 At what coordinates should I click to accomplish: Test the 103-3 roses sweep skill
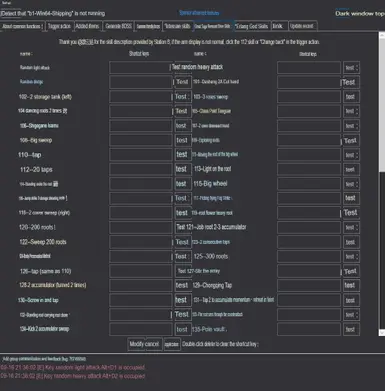click(x=351, y=97)
